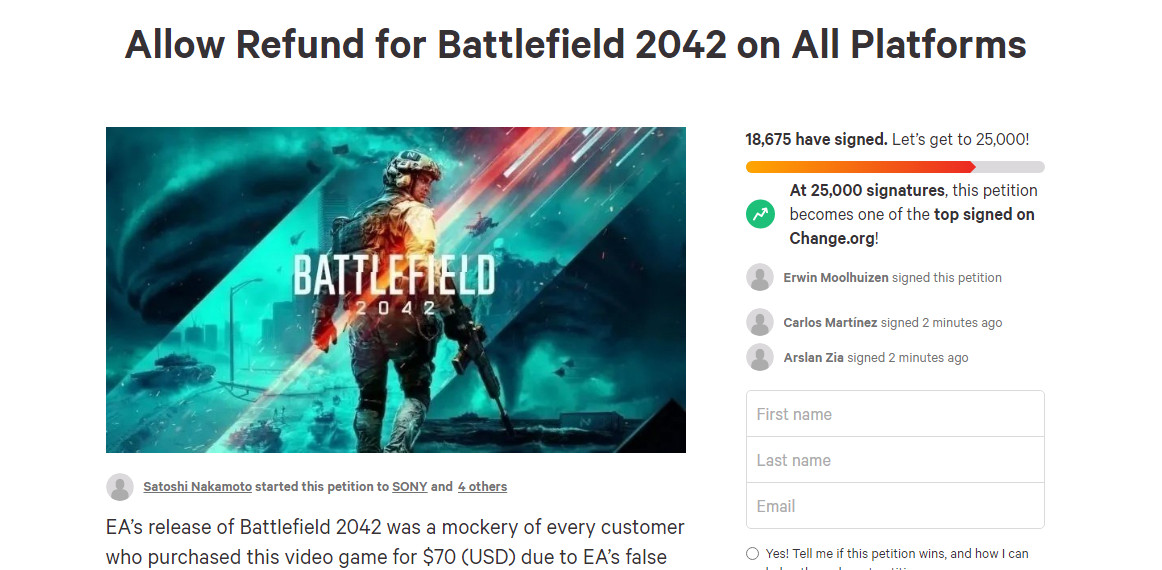Open the Satoshi Nakamoto profile link
The image size is (1162, 570).
coord(197,487)
